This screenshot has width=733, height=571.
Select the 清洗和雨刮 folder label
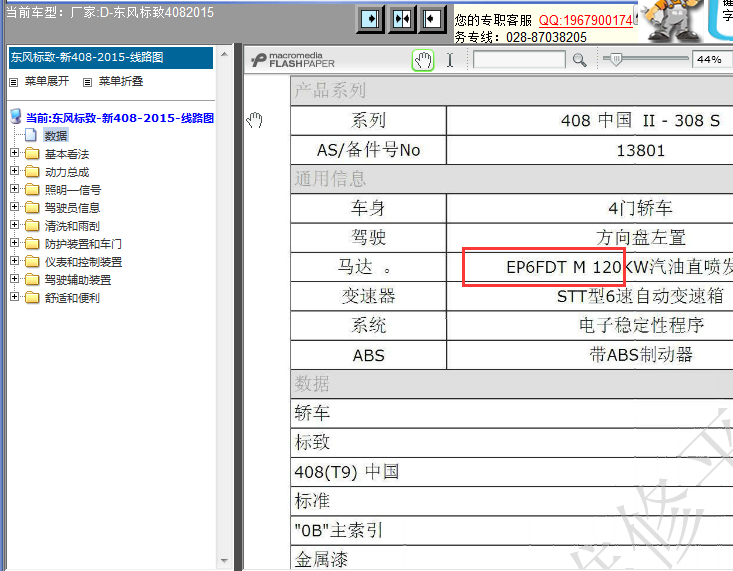(x=72, y=226)
